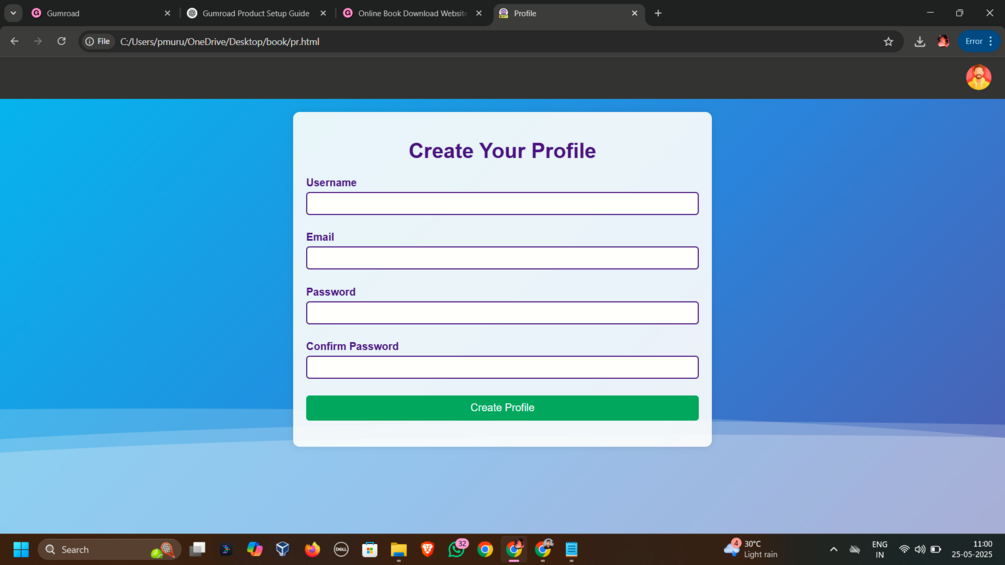Switch to the Online Book Download Website tab

(x=411, y=13)
